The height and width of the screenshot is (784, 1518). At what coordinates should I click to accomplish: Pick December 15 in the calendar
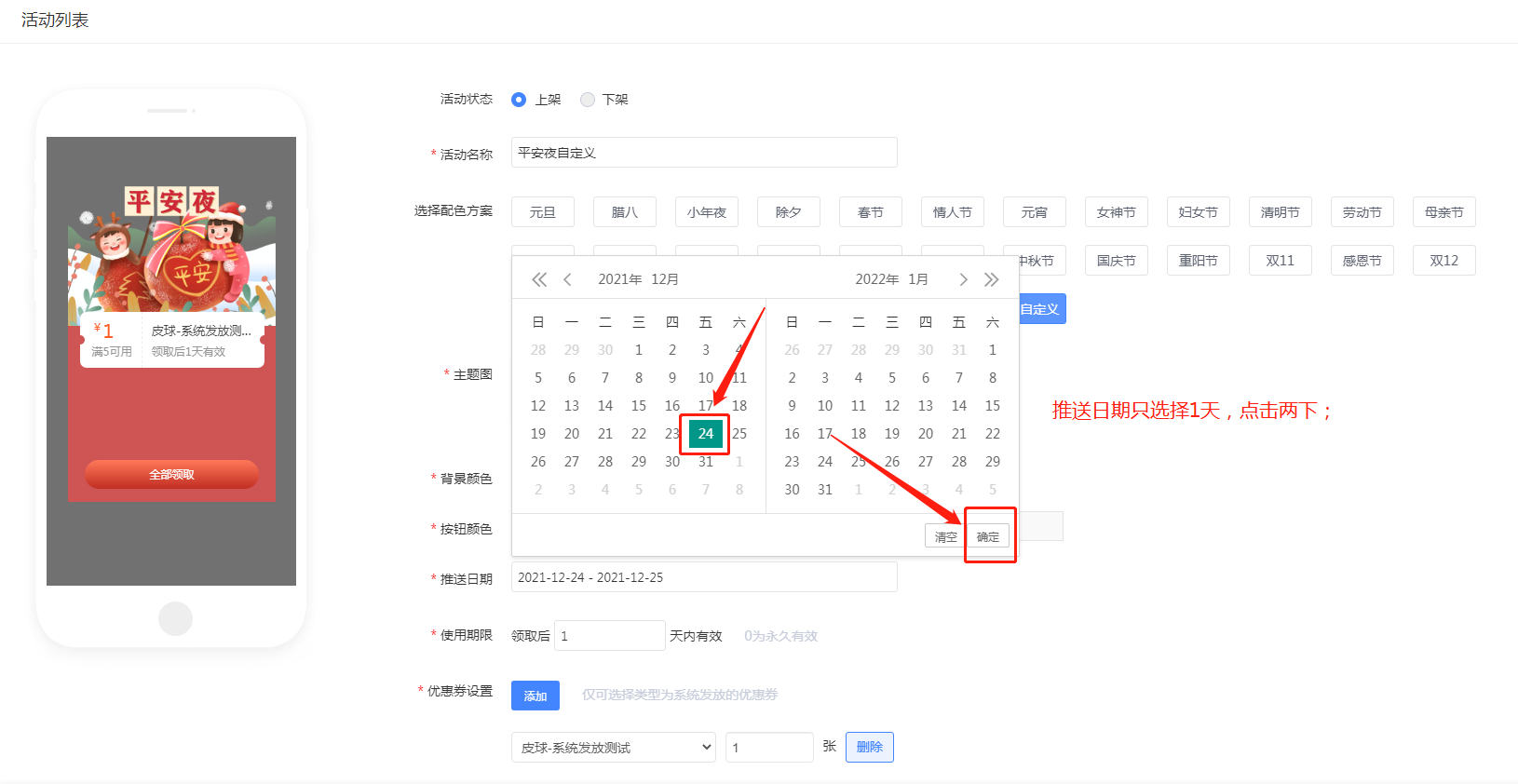click(x=639, y=406)
